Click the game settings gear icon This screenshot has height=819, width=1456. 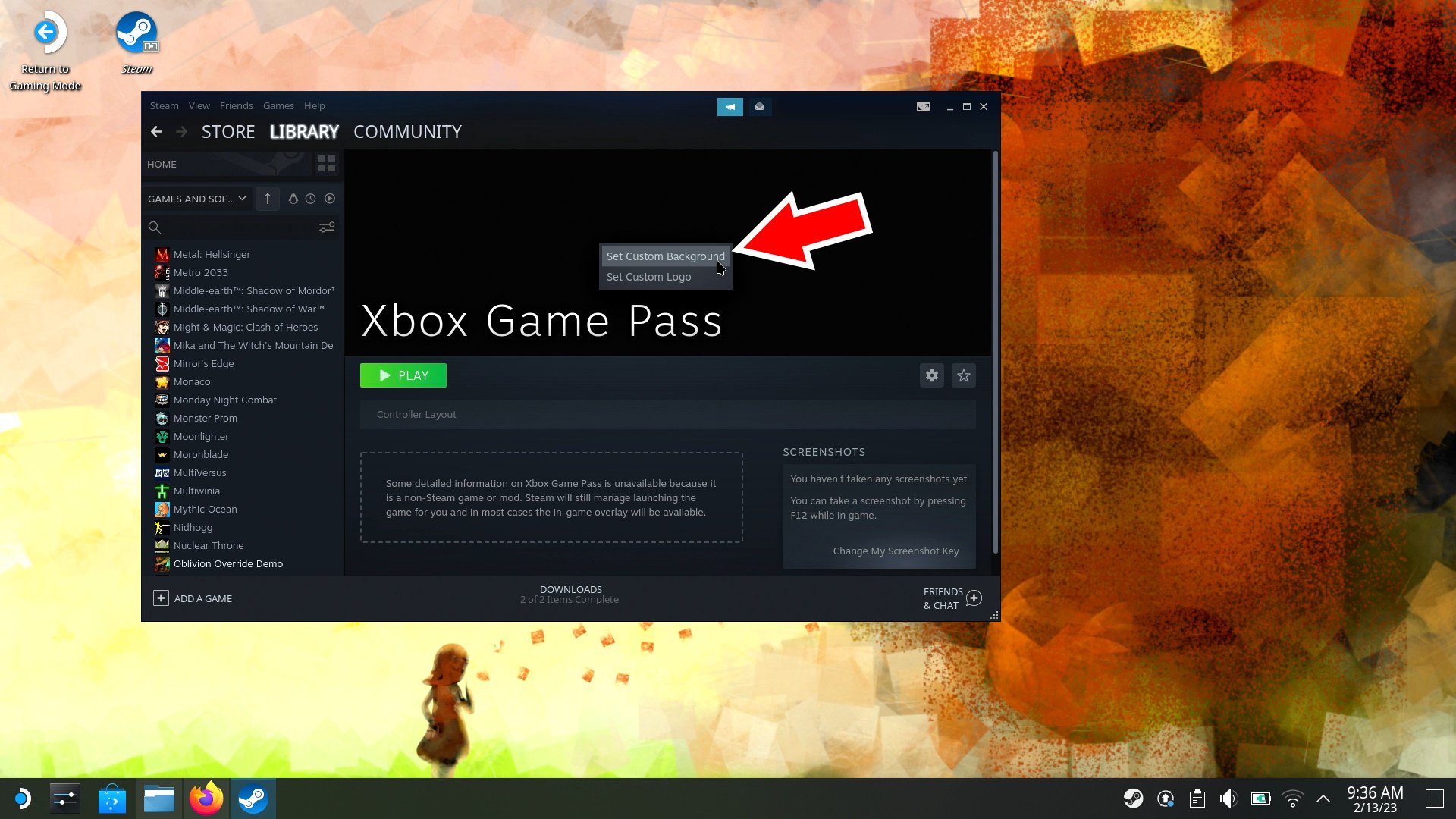click(932, 375)
